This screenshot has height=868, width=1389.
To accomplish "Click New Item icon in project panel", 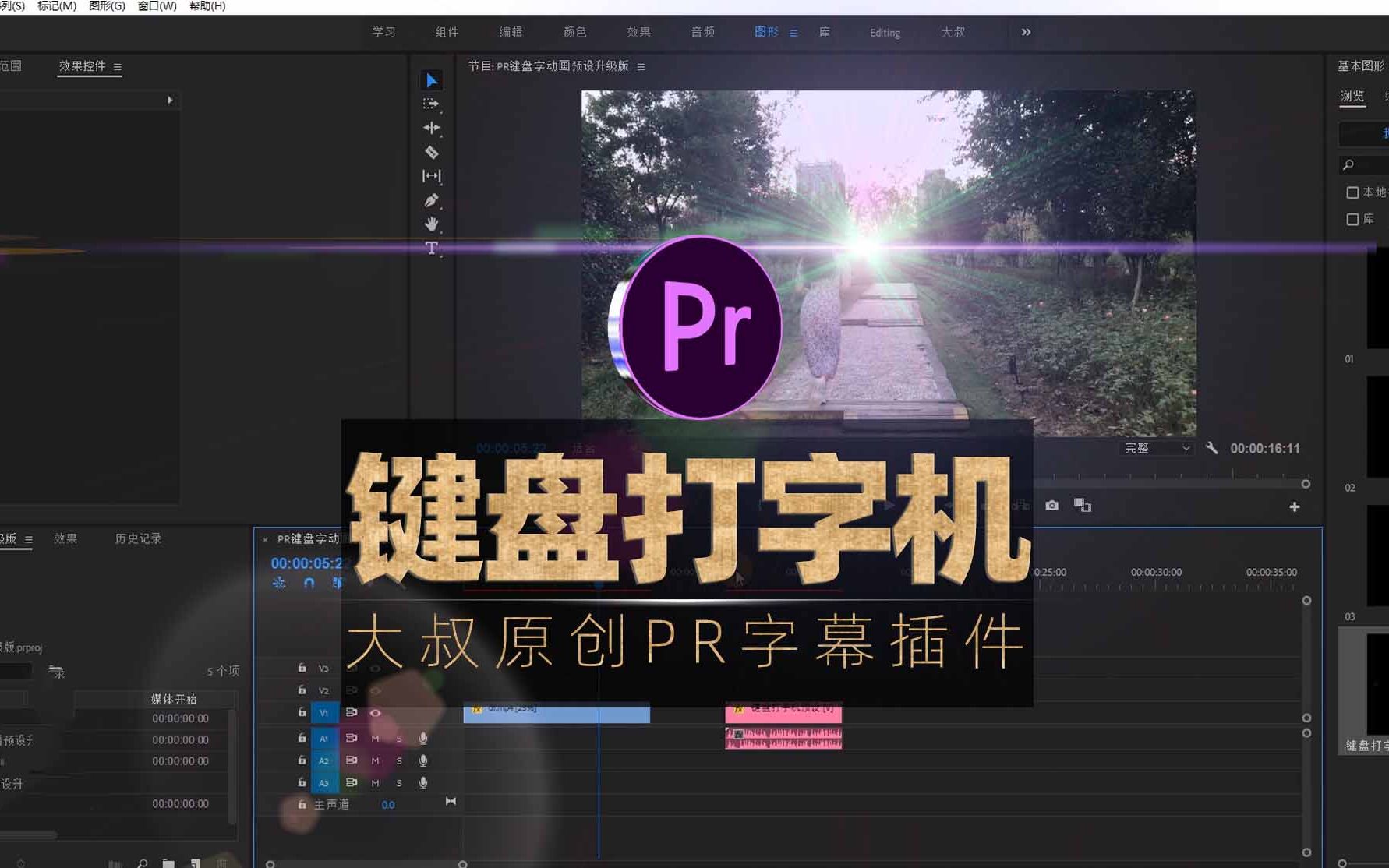I will [195, 863].
